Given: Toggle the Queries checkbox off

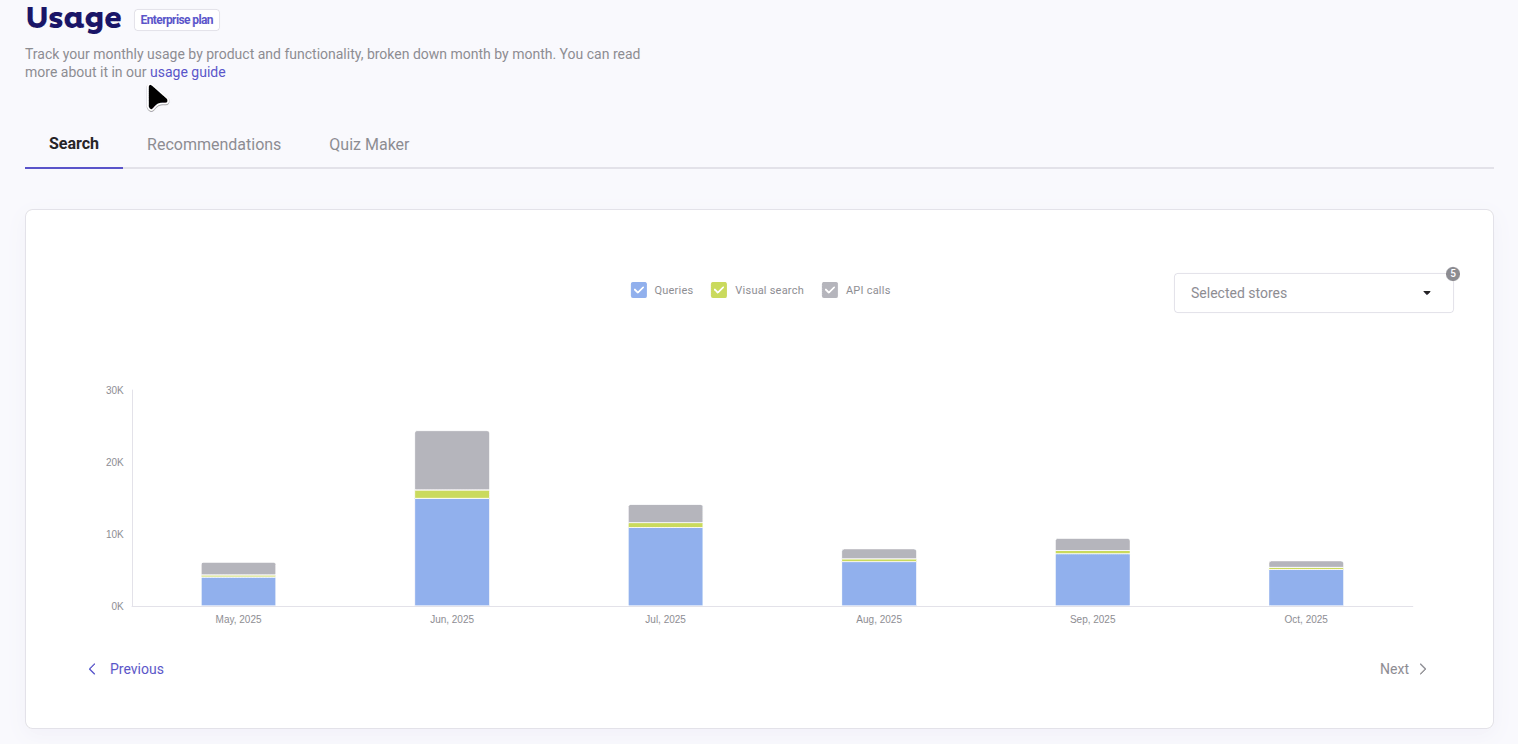Looking at the screenshot, I should pos(639,289).
